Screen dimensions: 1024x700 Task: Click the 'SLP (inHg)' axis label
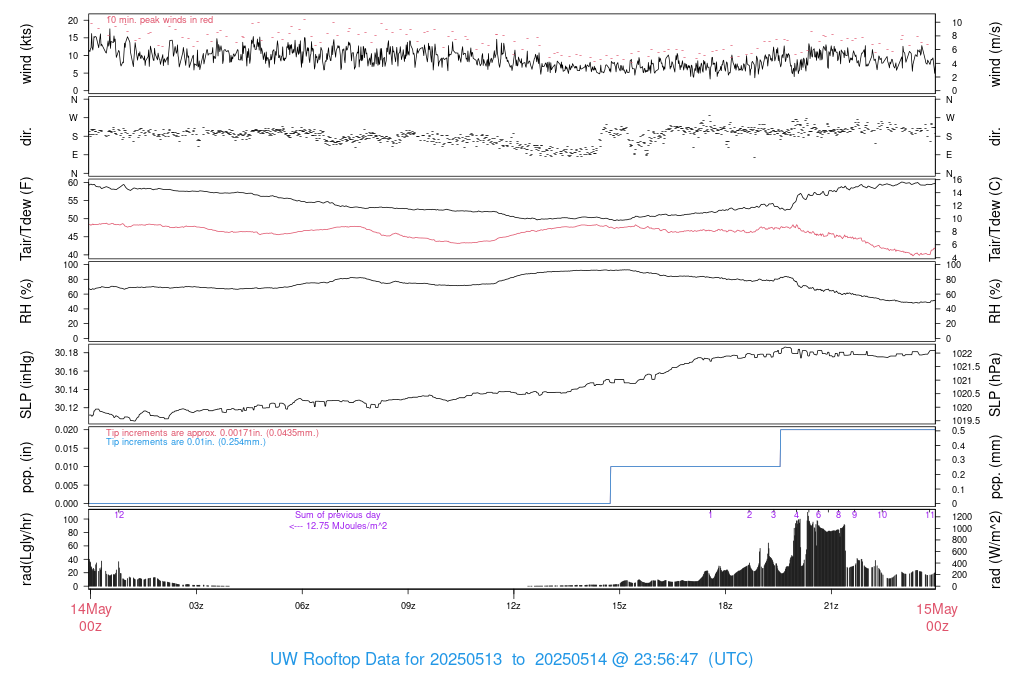27,385
